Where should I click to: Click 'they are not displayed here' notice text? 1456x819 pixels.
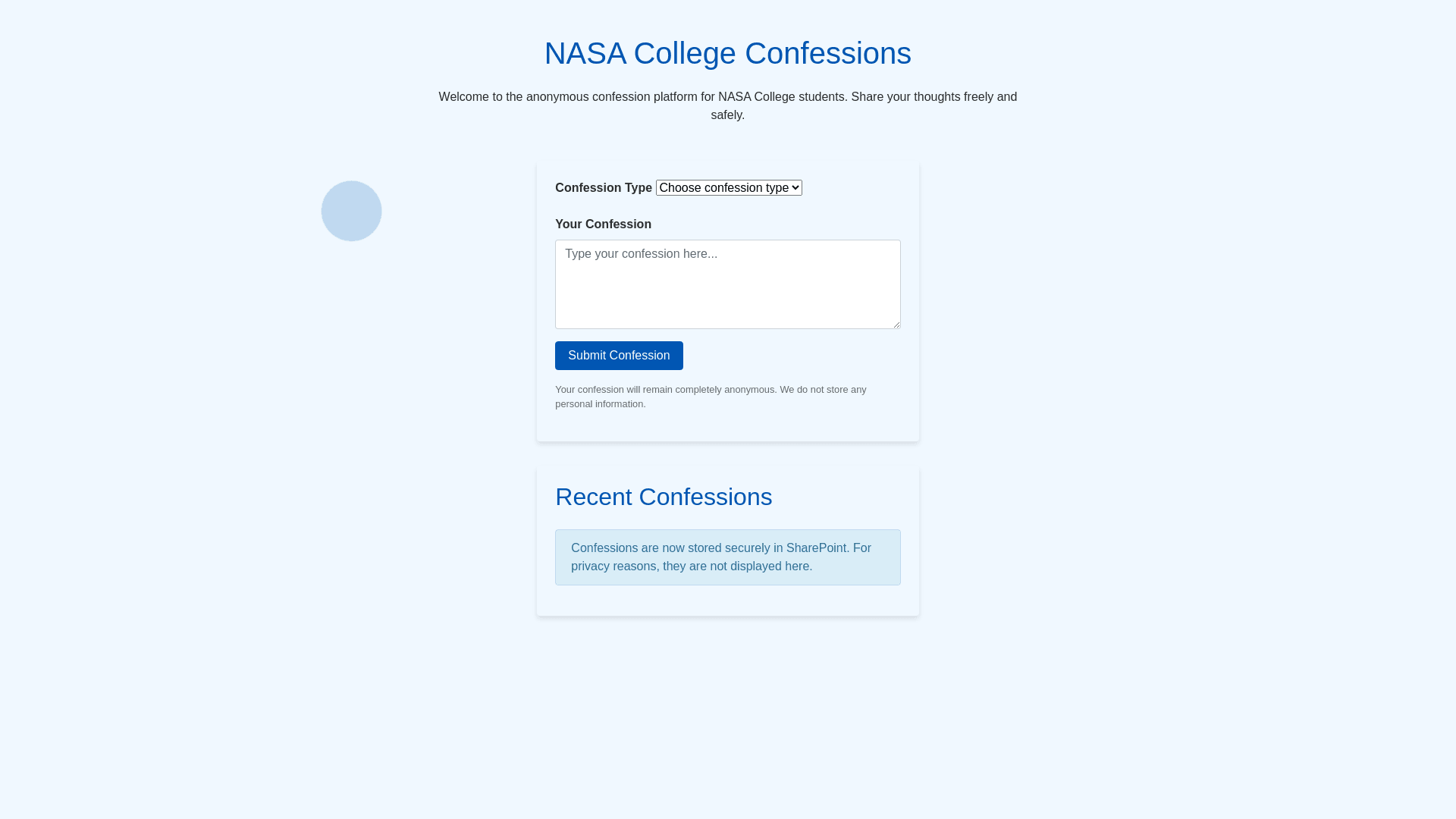click(x=736, y=566)
